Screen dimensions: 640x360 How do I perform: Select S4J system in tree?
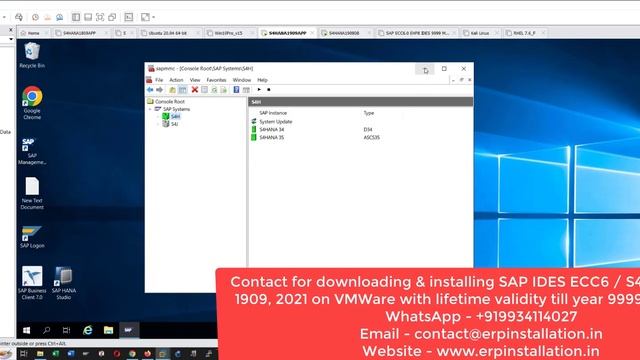click(x=174, y=124)
